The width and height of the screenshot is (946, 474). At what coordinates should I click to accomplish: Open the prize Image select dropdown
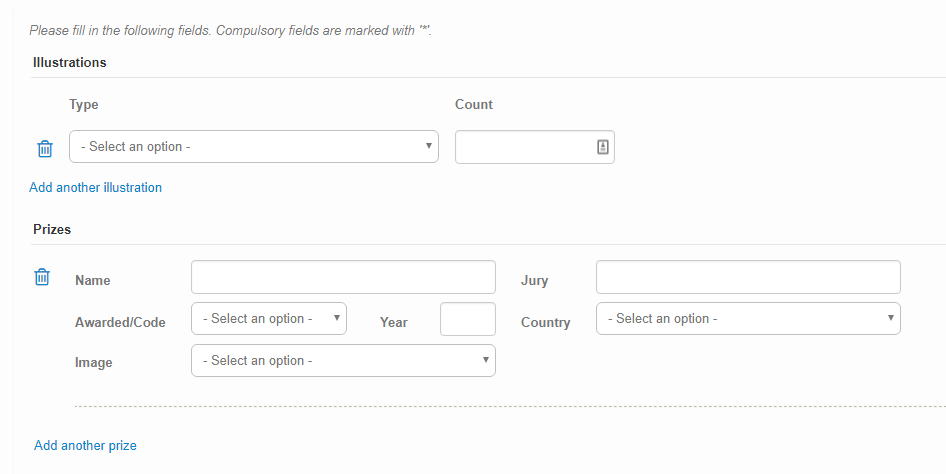tap(343, 361)
